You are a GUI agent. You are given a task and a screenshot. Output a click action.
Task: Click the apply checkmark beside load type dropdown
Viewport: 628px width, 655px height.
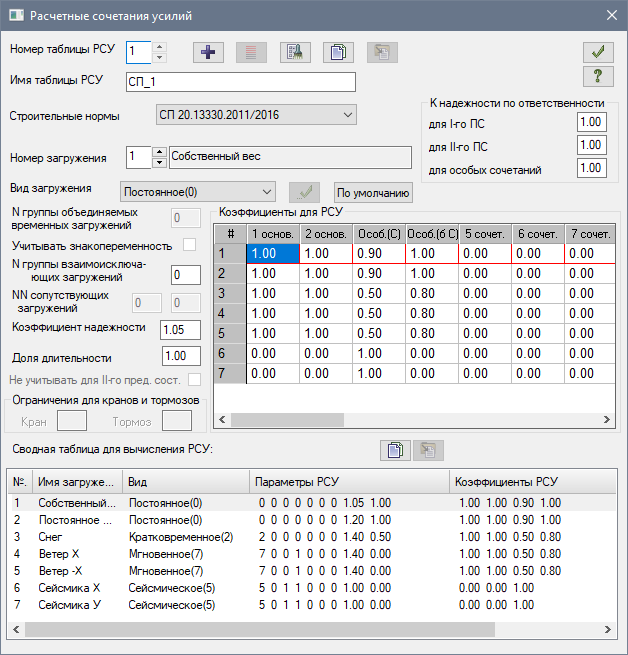(303, 193)
